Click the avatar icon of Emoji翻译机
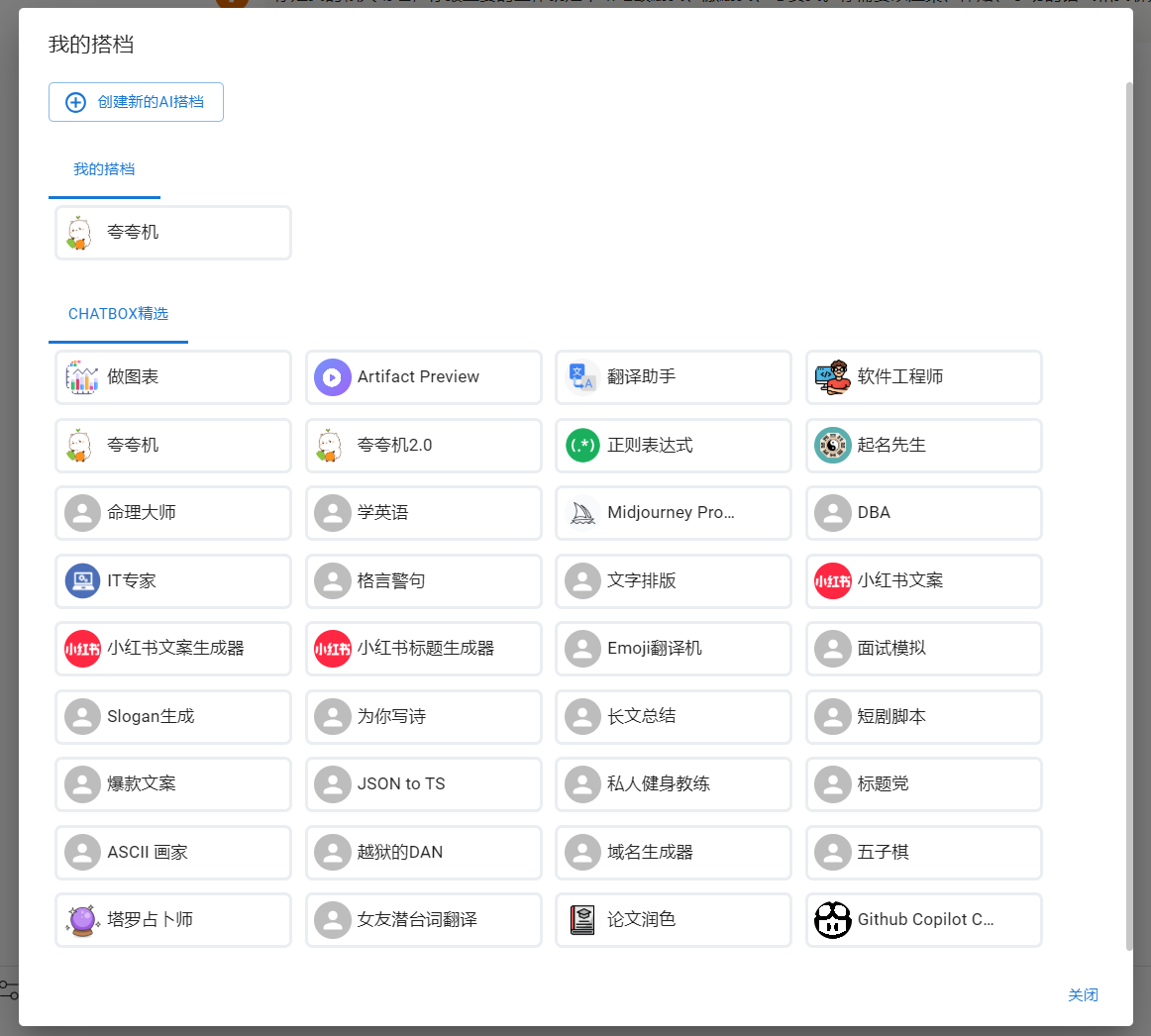The image size is (1151, 1036). tap(582, 649)
